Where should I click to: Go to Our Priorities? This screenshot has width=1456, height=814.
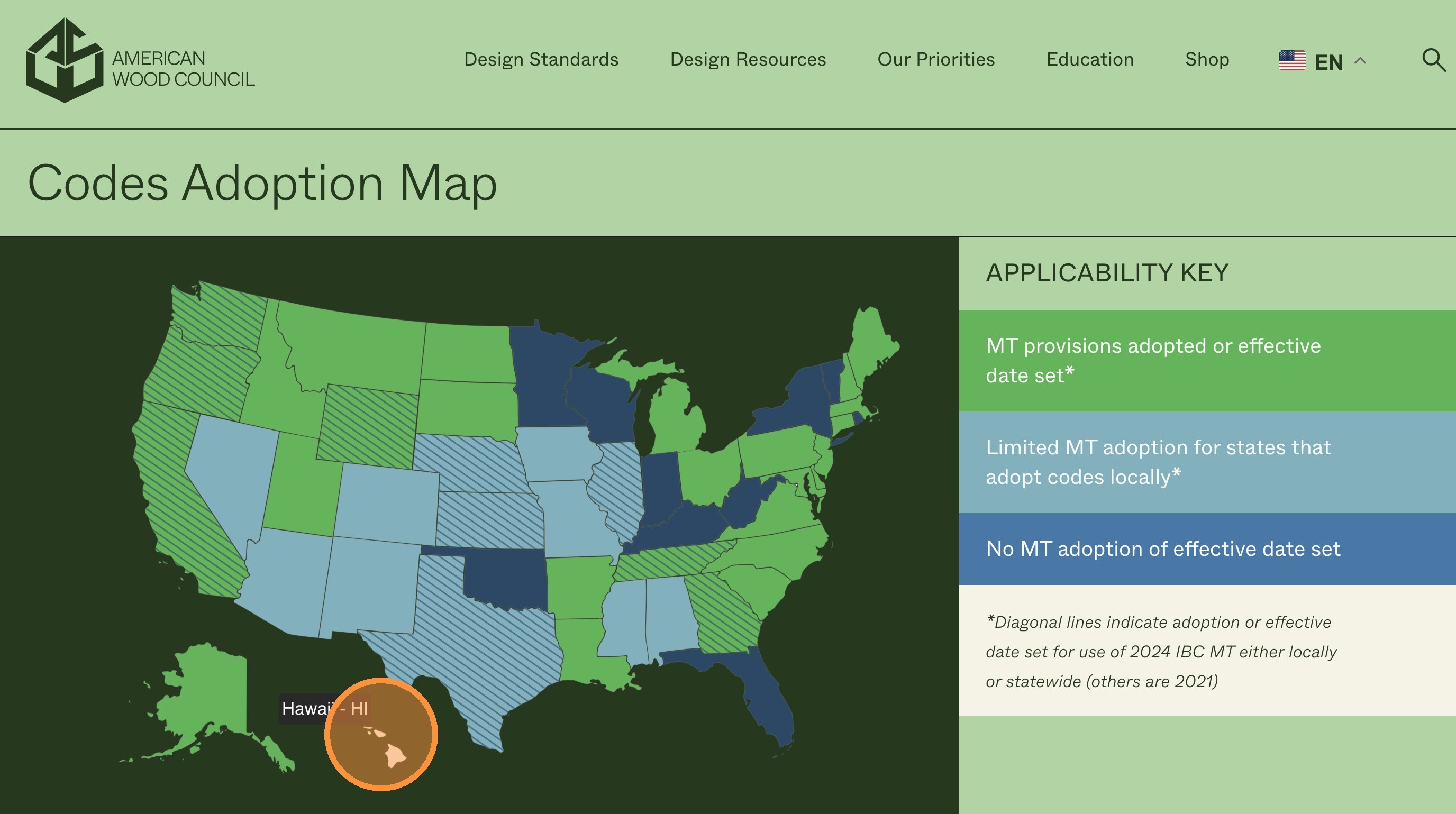[935, 59]
